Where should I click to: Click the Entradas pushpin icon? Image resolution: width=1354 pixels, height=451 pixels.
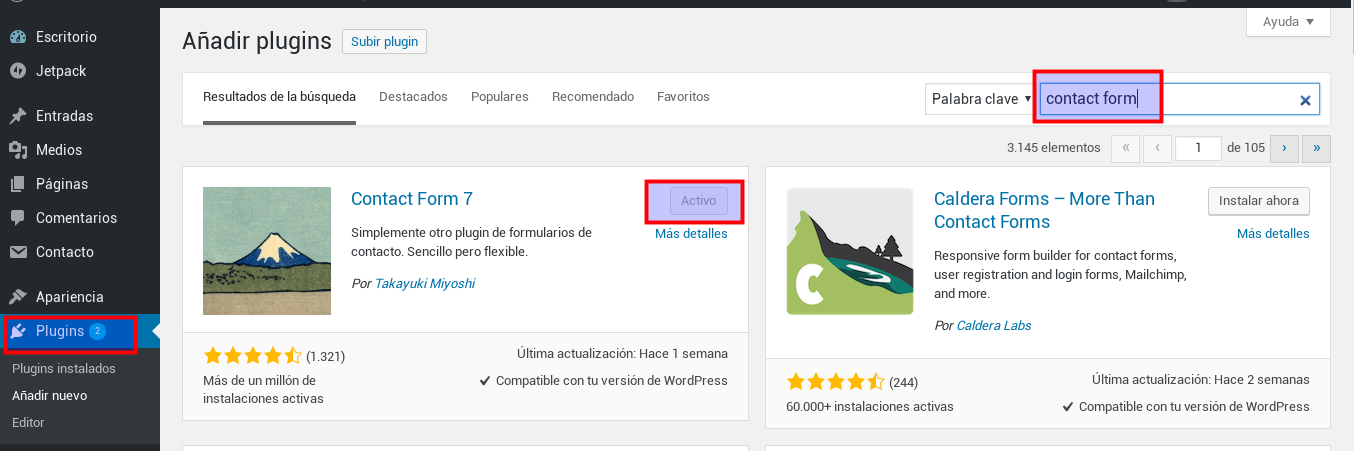(x=18, y=116)
